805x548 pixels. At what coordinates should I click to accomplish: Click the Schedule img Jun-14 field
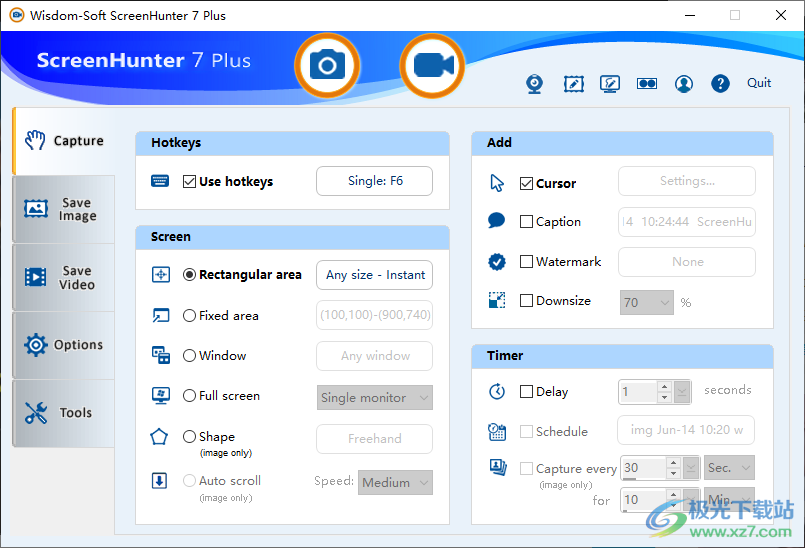click(686, 430)
